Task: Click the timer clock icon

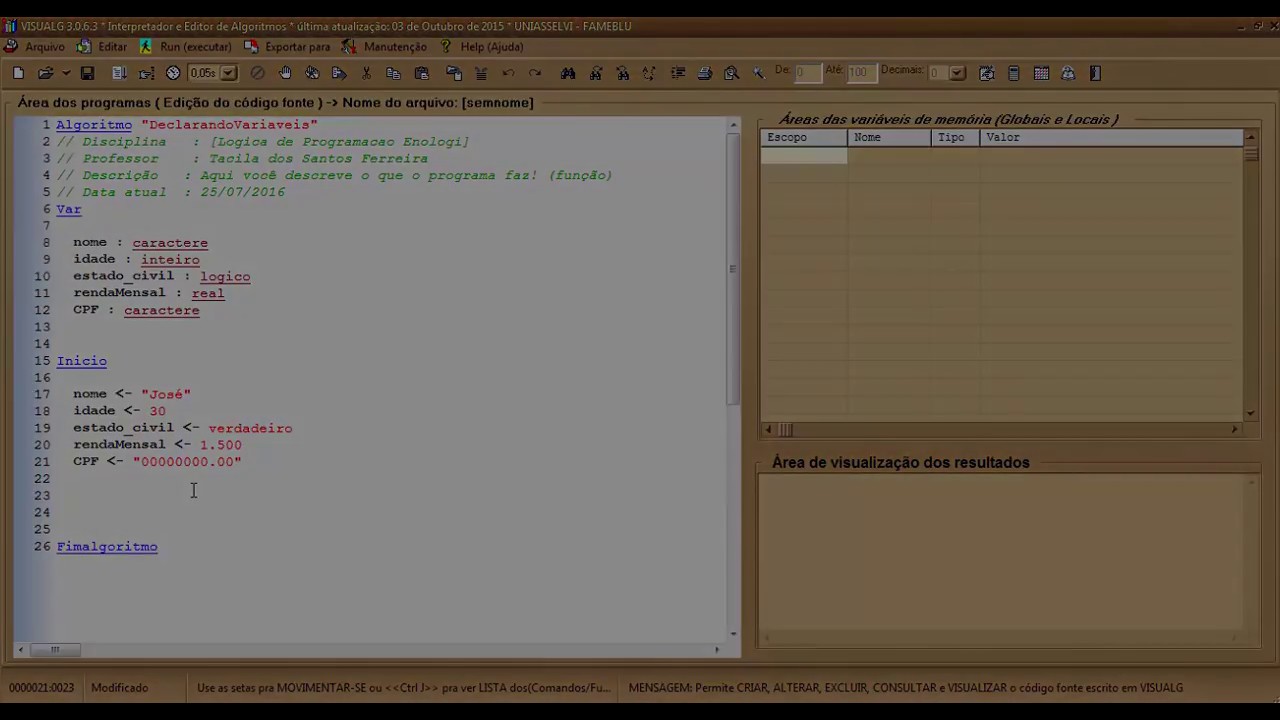Action: tap(173, 73)
